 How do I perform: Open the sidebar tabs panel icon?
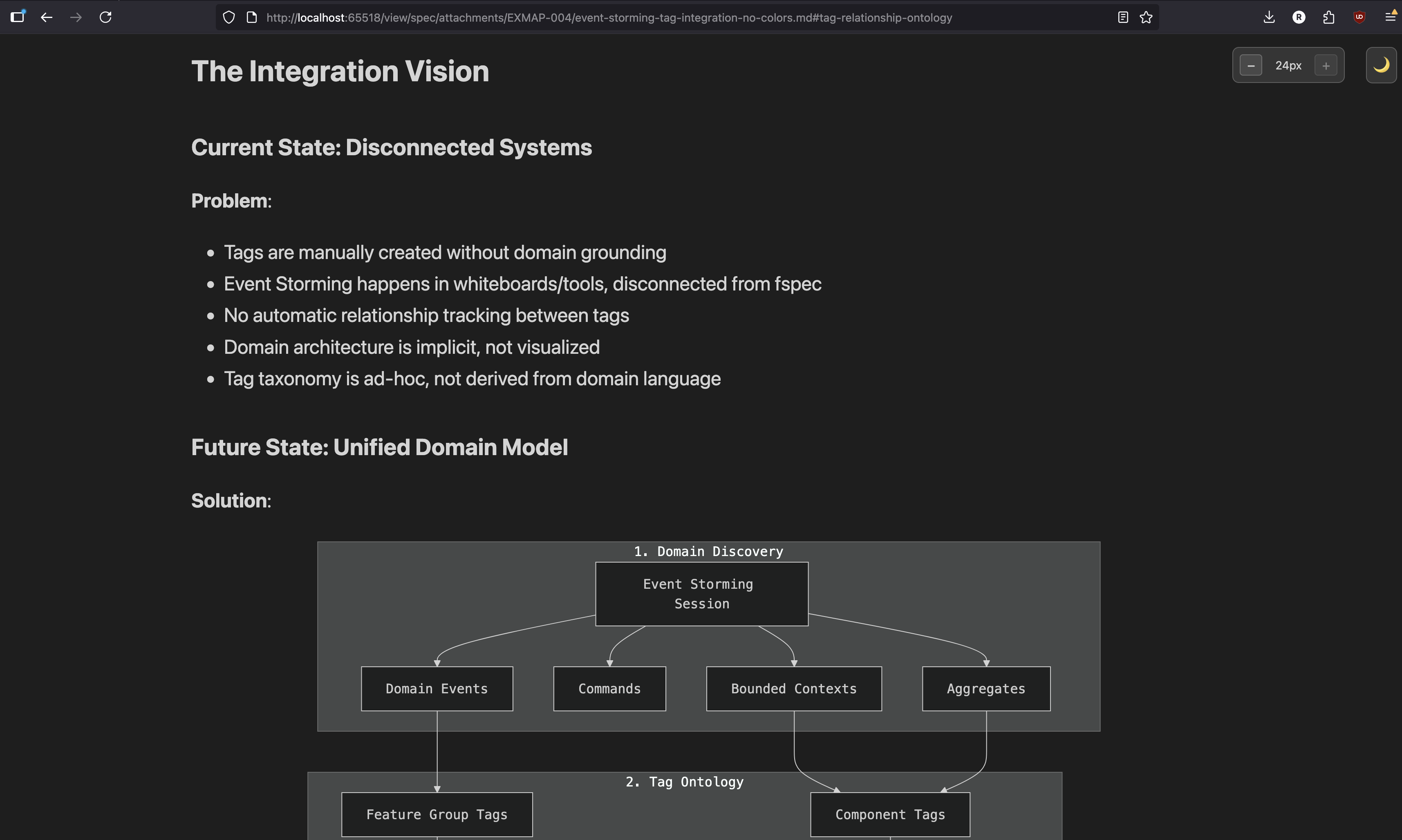coord(18,16)
